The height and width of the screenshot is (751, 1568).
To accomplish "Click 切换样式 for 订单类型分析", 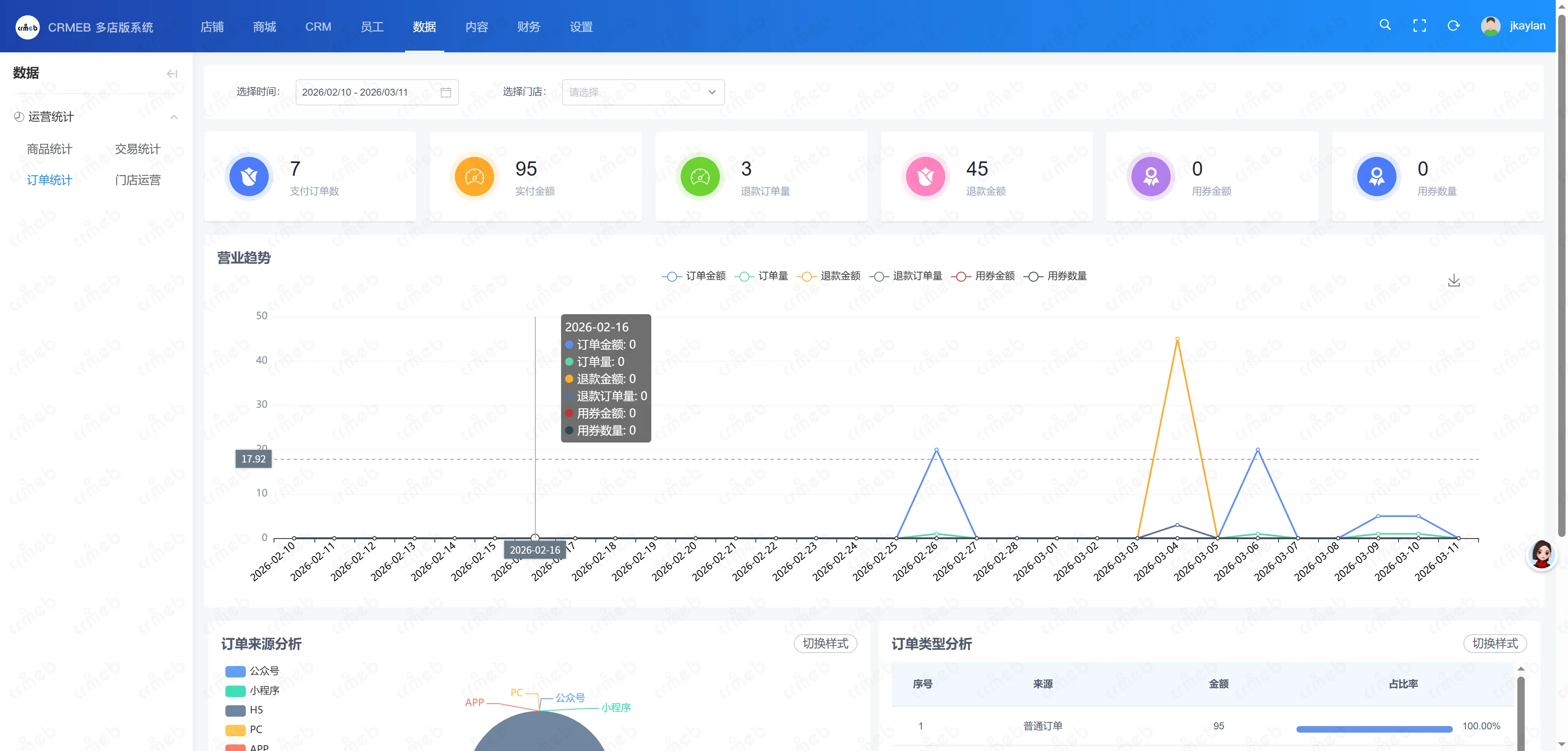I will [x=1494, y=643].
